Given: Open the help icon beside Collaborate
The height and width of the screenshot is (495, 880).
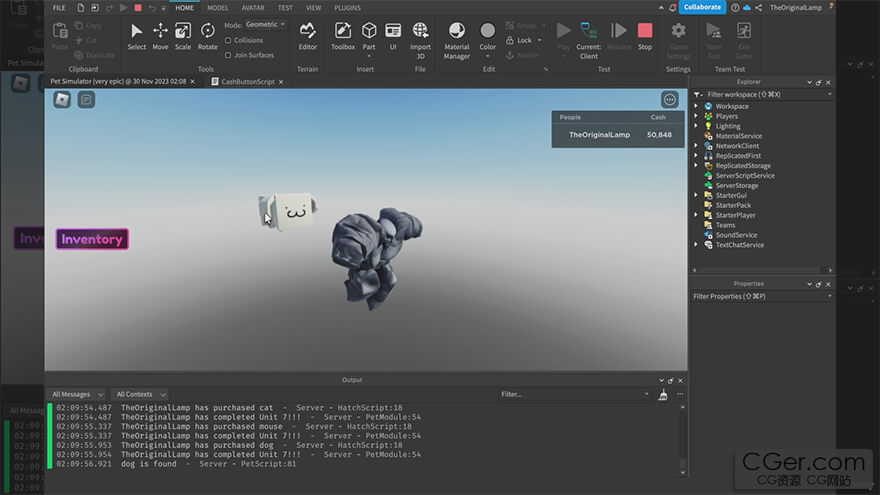Looking at the screenshot, I should point(735,8).
